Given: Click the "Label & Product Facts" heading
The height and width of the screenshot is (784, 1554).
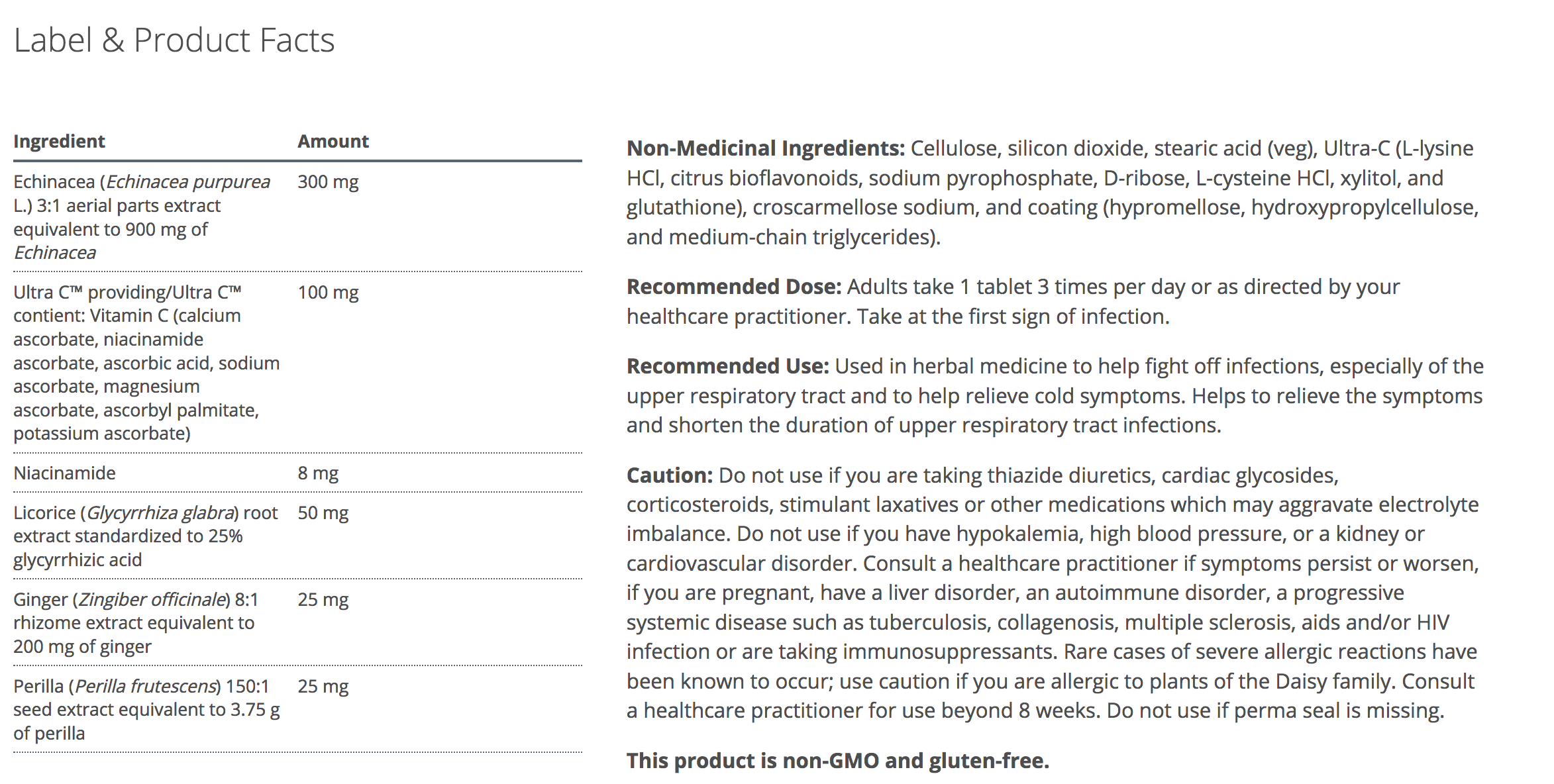Looking at the screenshot, I should coord(174,40).
